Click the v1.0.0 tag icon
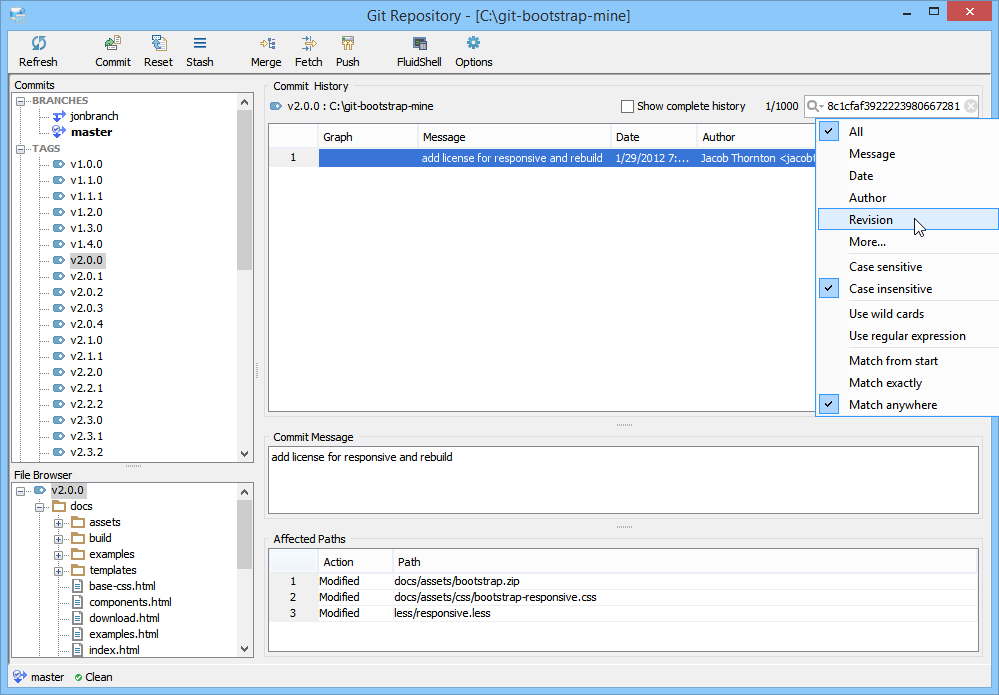Image resolution: width=999 pixels, height=695 pixels. 59,164
